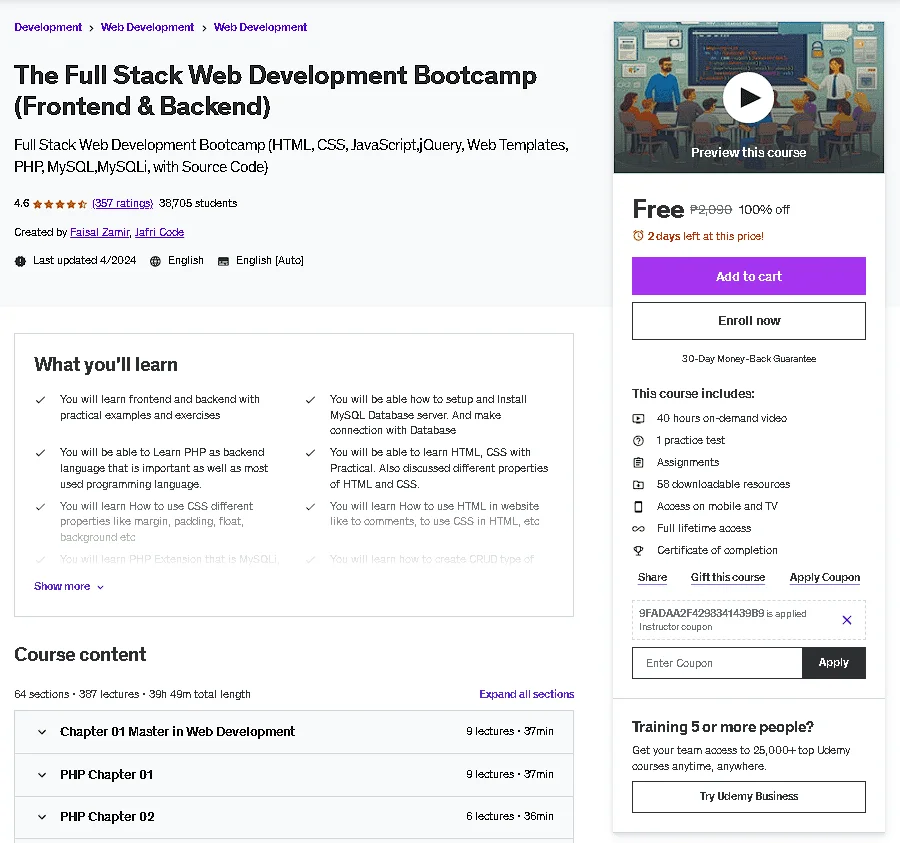Open first Web Development breadcrumb
The width and height of the screenshot is (900, 843).
click(148, 27)
